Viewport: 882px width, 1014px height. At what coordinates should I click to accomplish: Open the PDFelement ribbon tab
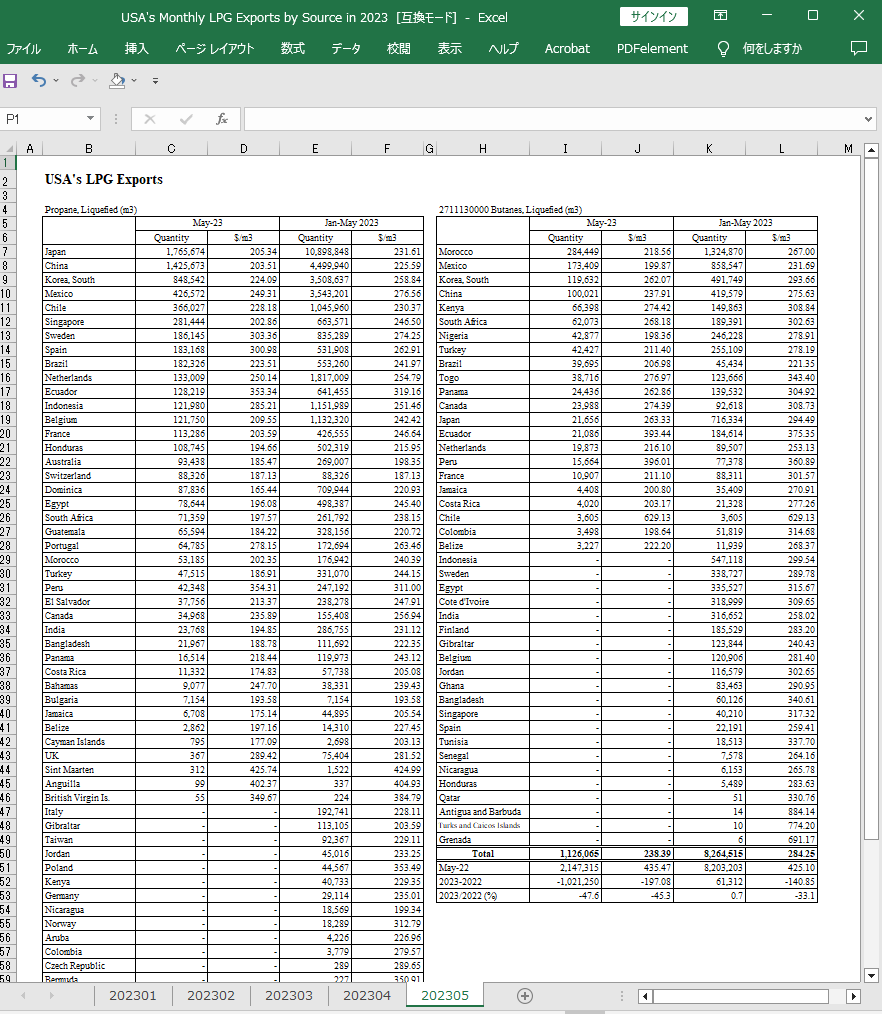click(x=652, y=49)
